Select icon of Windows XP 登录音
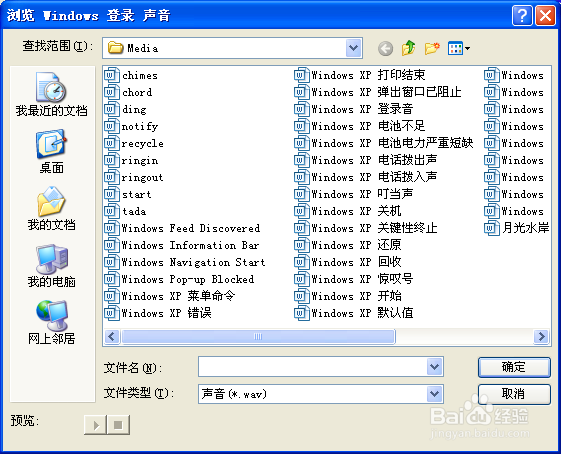561x454 pixels. (x=302, y=109)
